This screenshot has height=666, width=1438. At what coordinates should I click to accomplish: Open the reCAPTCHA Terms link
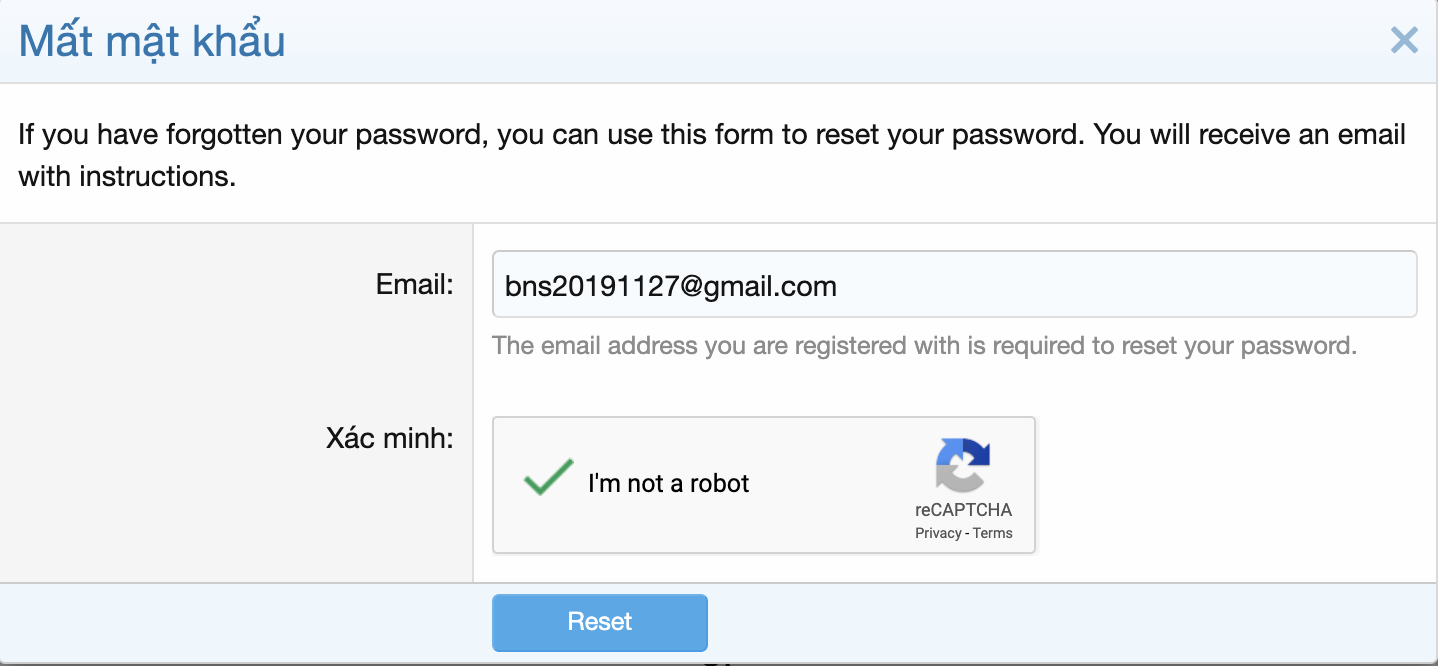[993, 533]
